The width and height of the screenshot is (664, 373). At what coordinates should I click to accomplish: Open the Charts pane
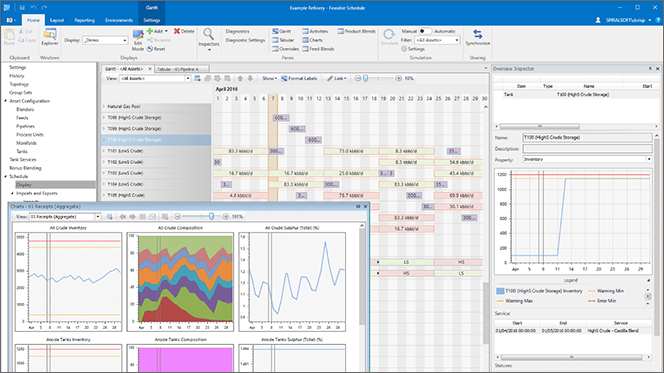click(313, 40)
